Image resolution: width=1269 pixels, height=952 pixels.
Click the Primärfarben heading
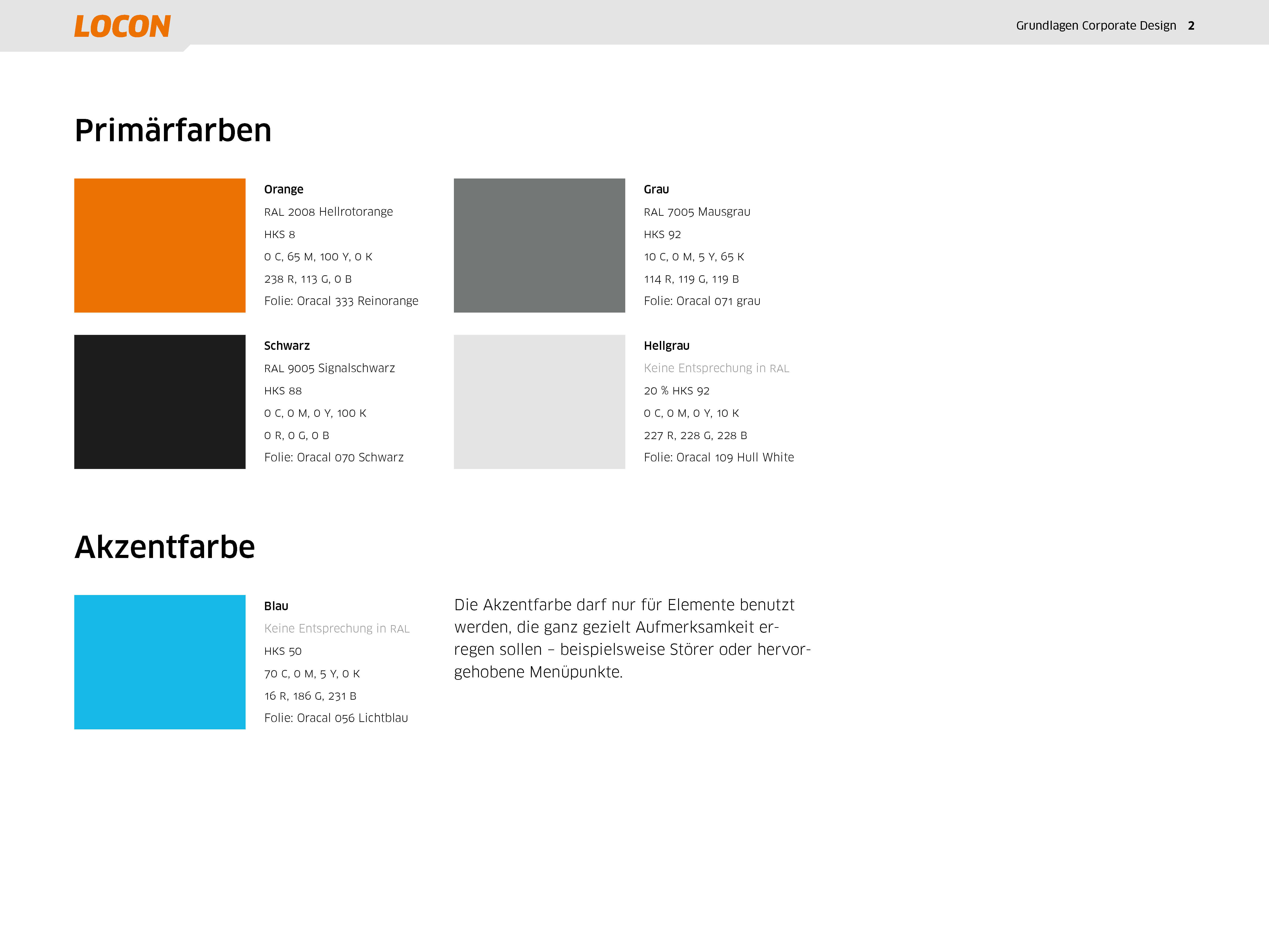click(173, 131)
